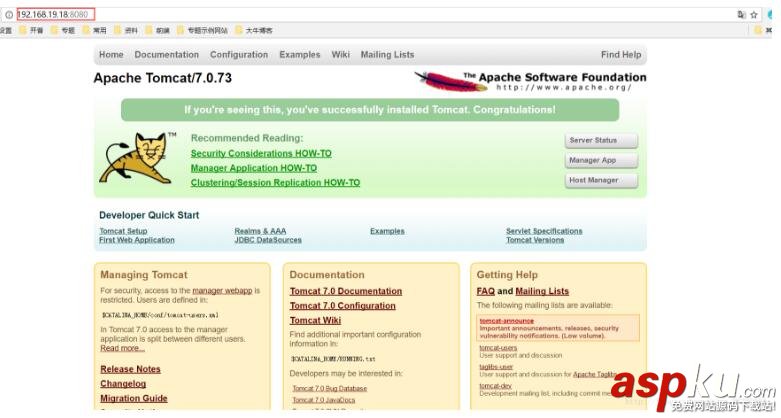This screenshot has width=781, height=418.
Task: Click the site information icon in address bar
Action: click(x=9, y=14)
